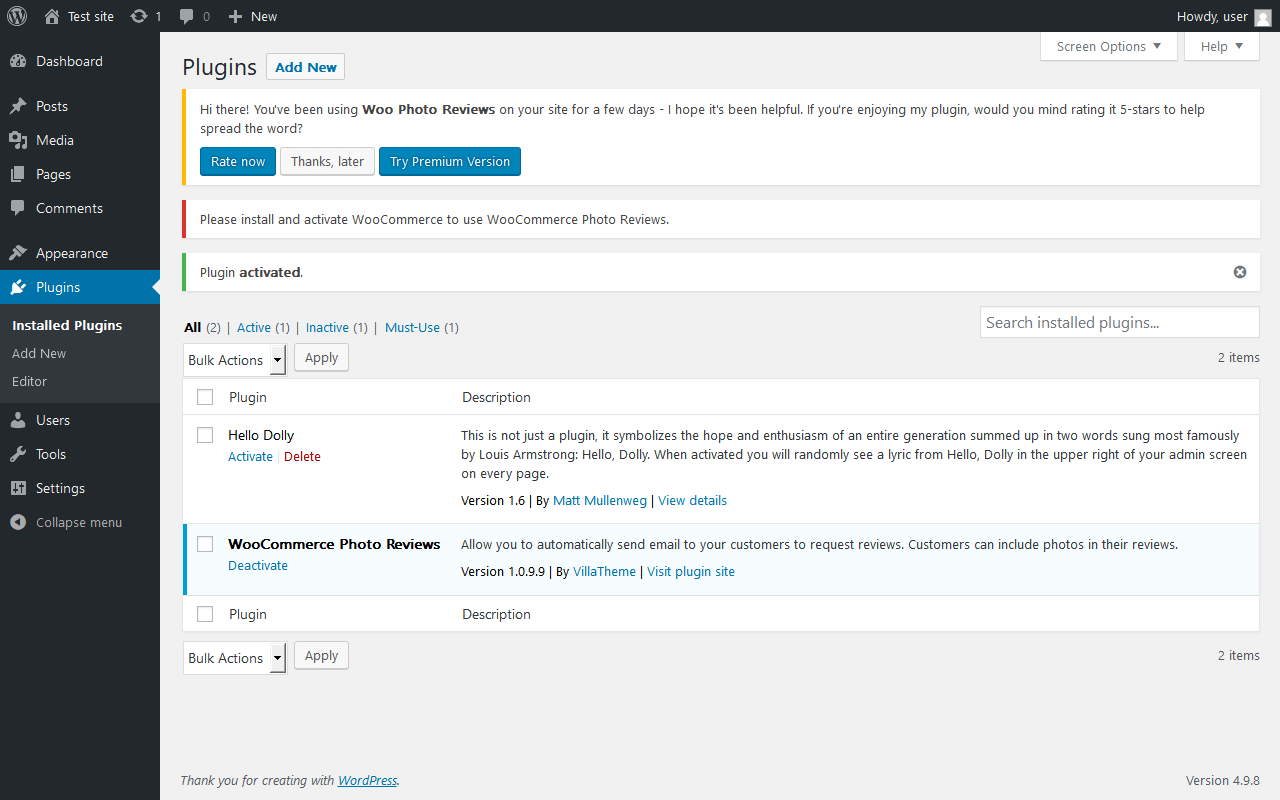Filter plugins by Must-Use
1280x800 pixels.
[x=413, y=327]
